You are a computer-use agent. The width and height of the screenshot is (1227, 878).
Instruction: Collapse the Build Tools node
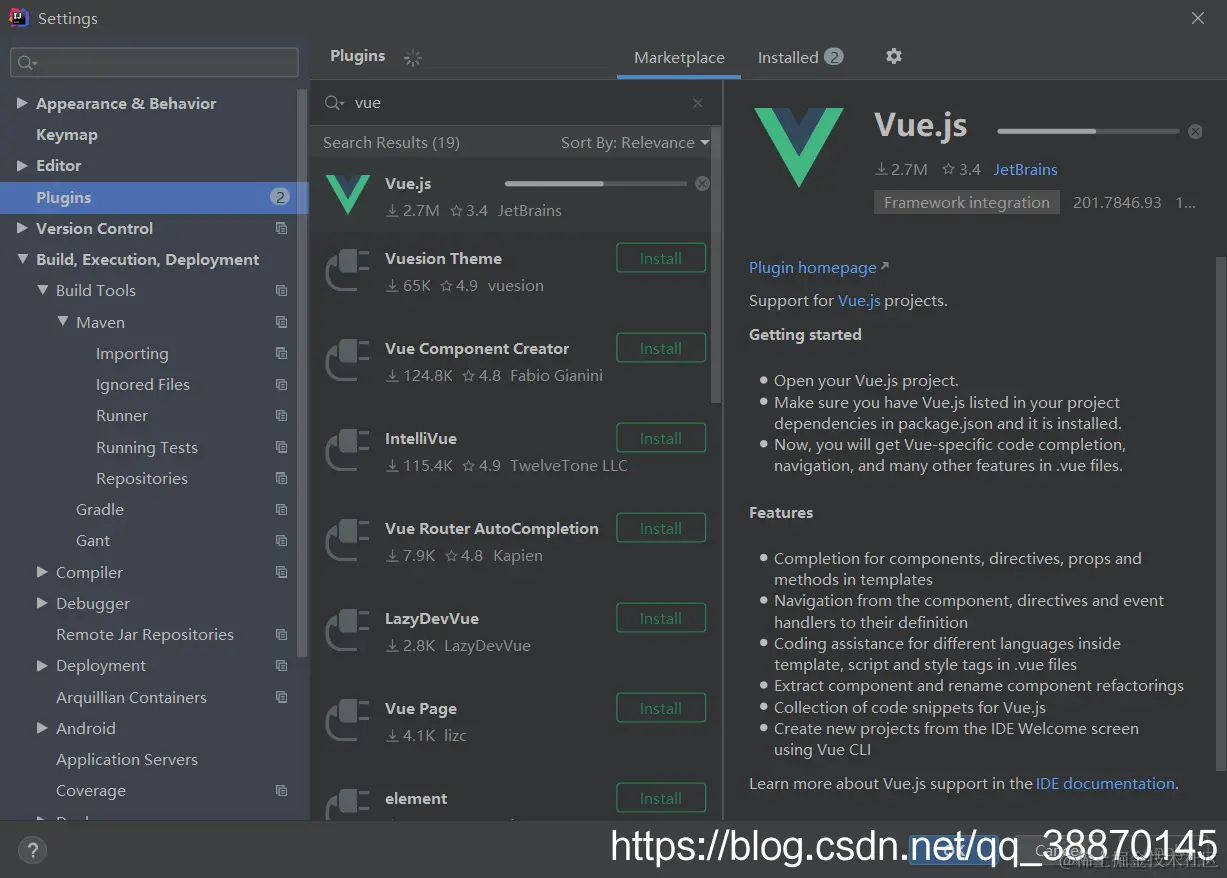coord(42,290)
